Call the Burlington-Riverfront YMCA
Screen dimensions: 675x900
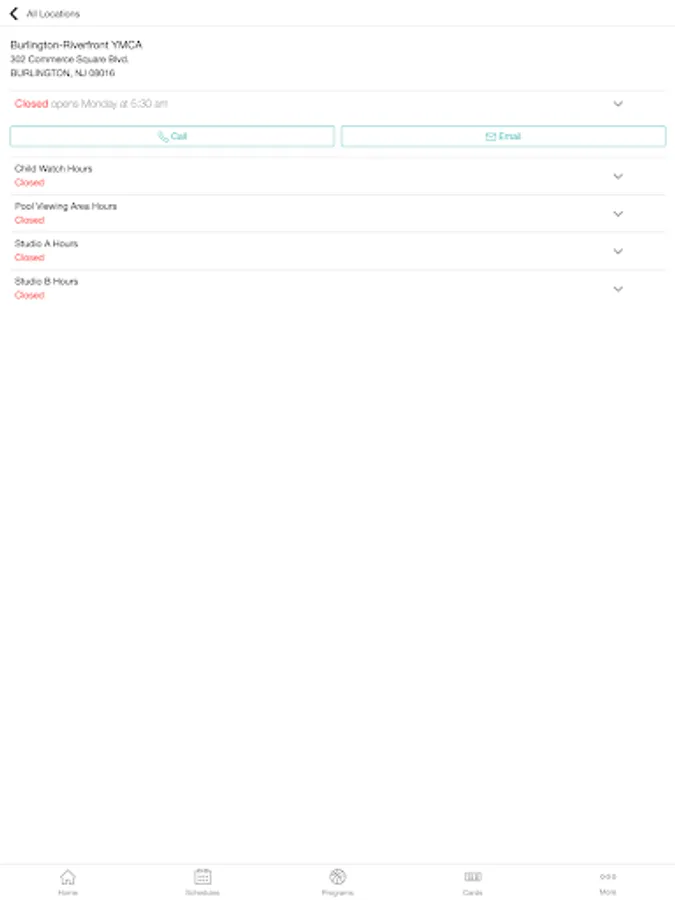(172, 137)
